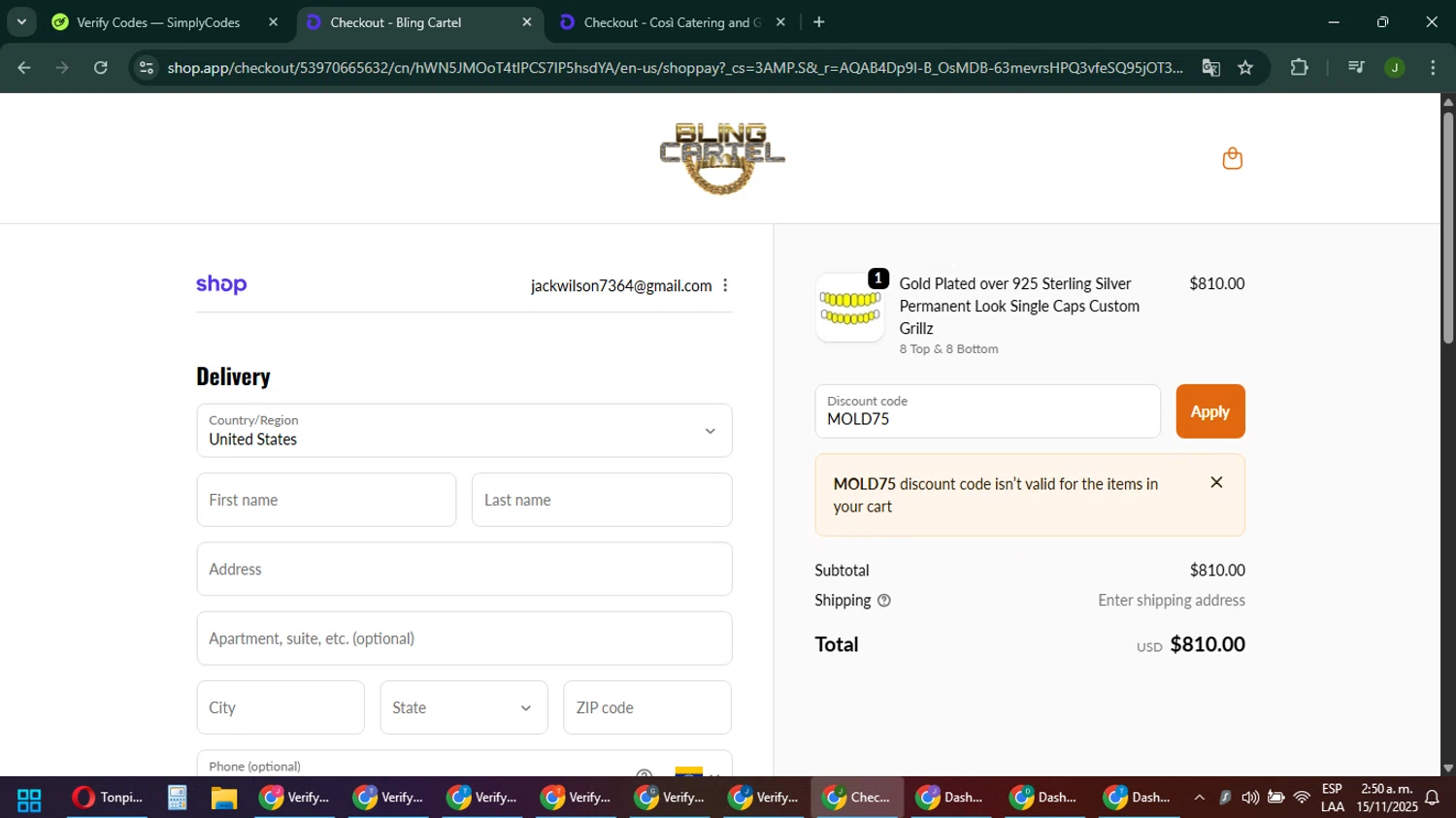
Task: Click the Shop Pay logo
Action: click(x=221, y=284)
